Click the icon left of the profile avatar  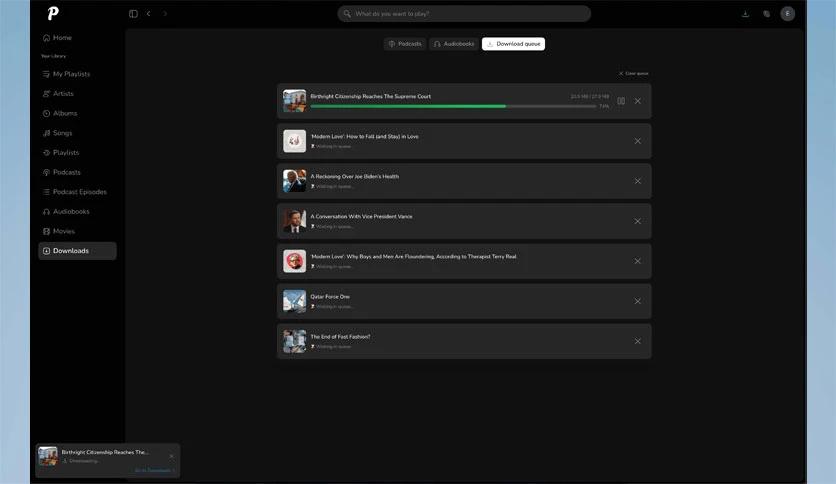(766, 14)
